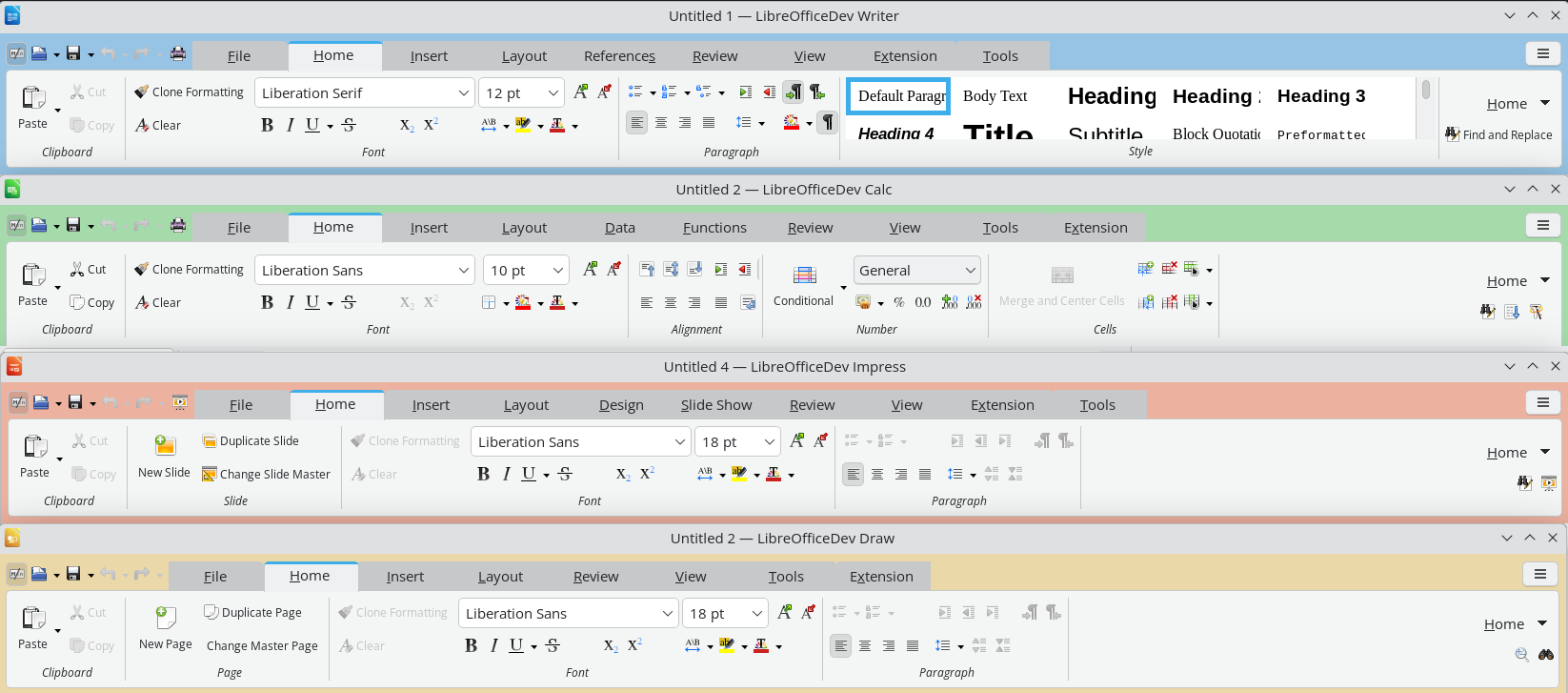Open the General number format dropdown in Calc
1568x693 pixels.
pos(970,270)
